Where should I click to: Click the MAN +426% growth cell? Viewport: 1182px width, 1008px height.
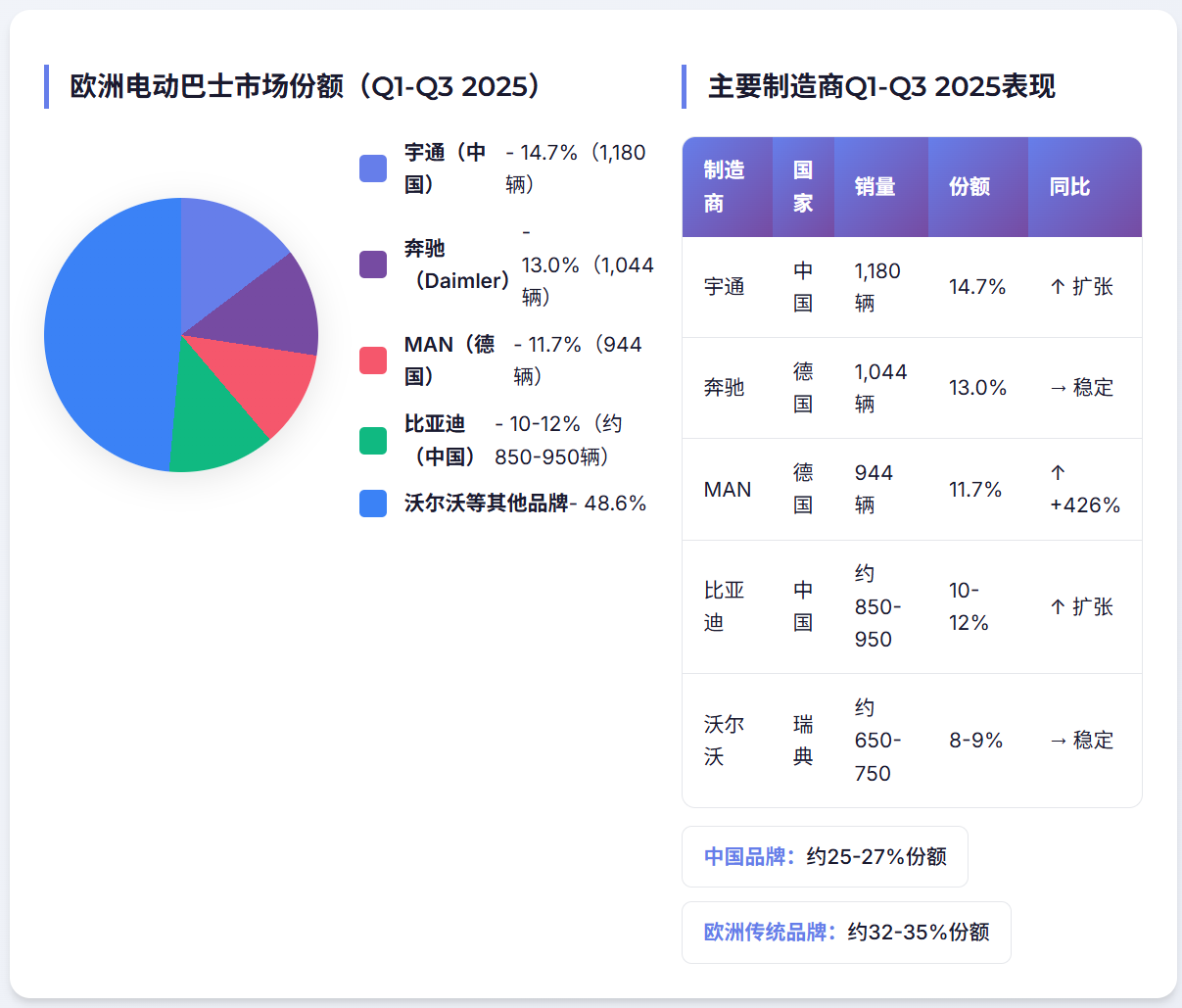tap(1084, 489)
